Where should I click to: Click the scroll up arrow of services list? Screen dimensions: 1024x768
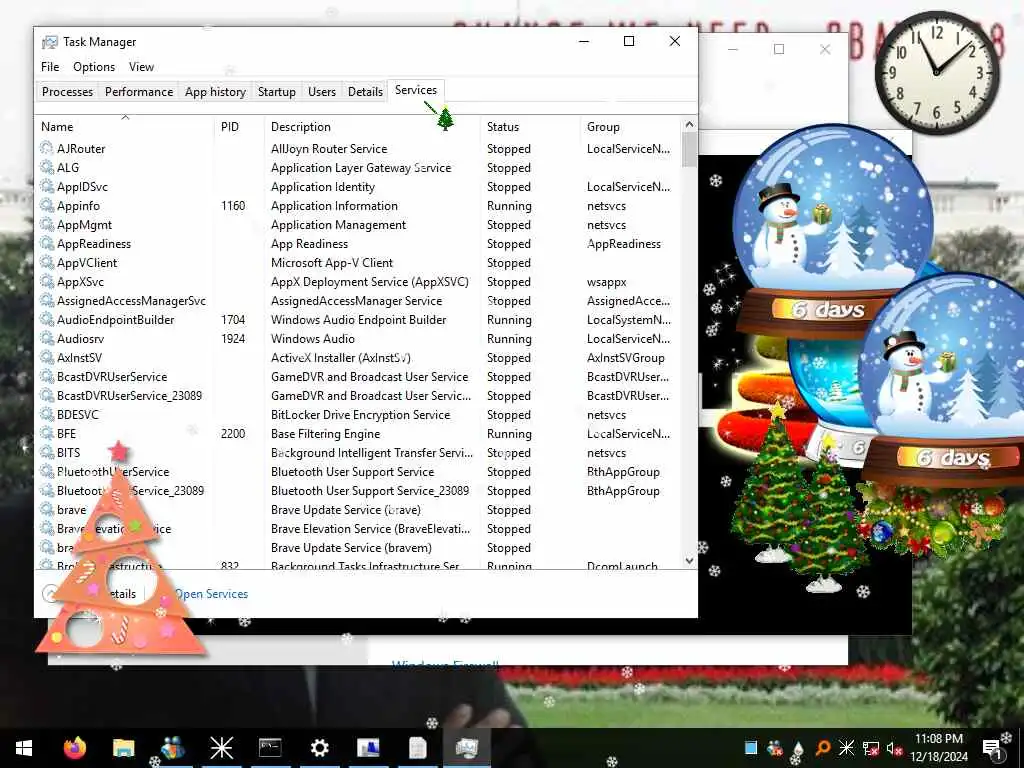click(689, 124)
